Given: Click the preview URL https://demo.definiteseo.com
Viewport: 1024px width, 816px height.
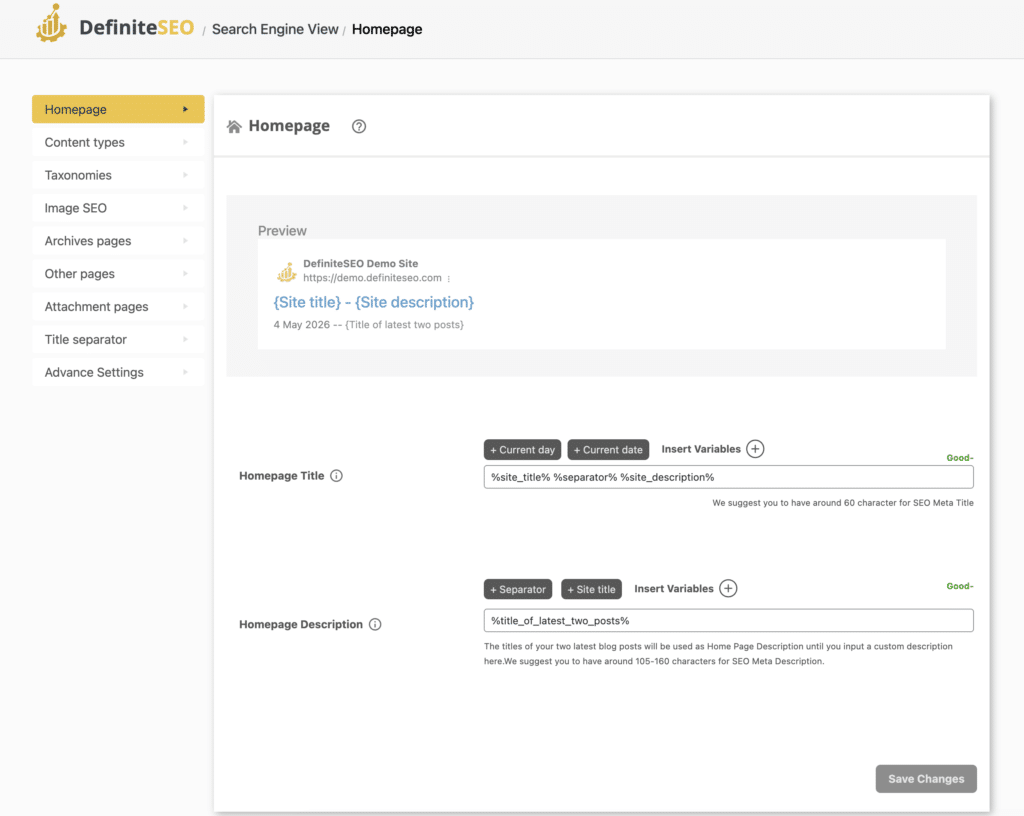Looking at the screenshot, I should click(x=372, y=278).
